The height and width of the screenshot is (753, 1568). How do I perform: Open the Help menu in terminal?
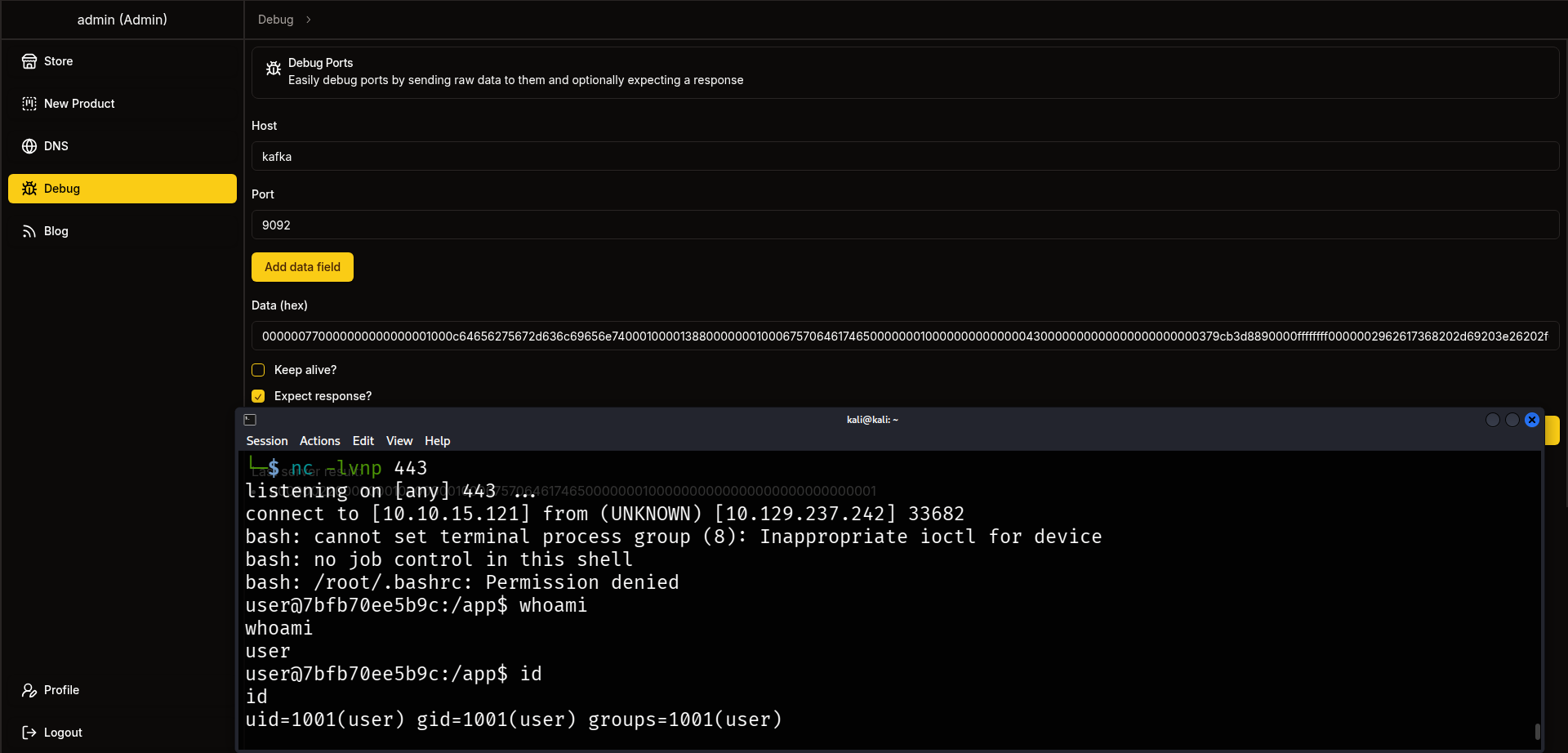[x=437, y=441]
